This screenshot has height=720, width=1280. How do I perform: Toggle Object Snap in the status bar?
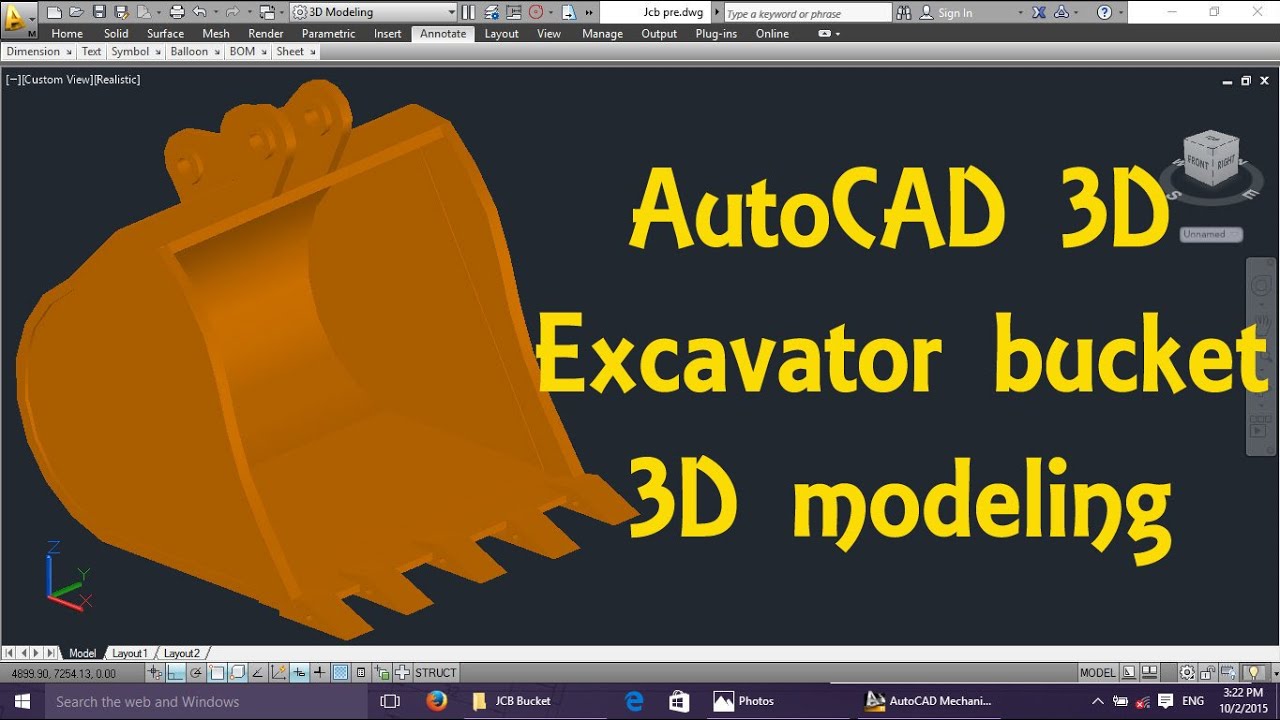point(216,673)
